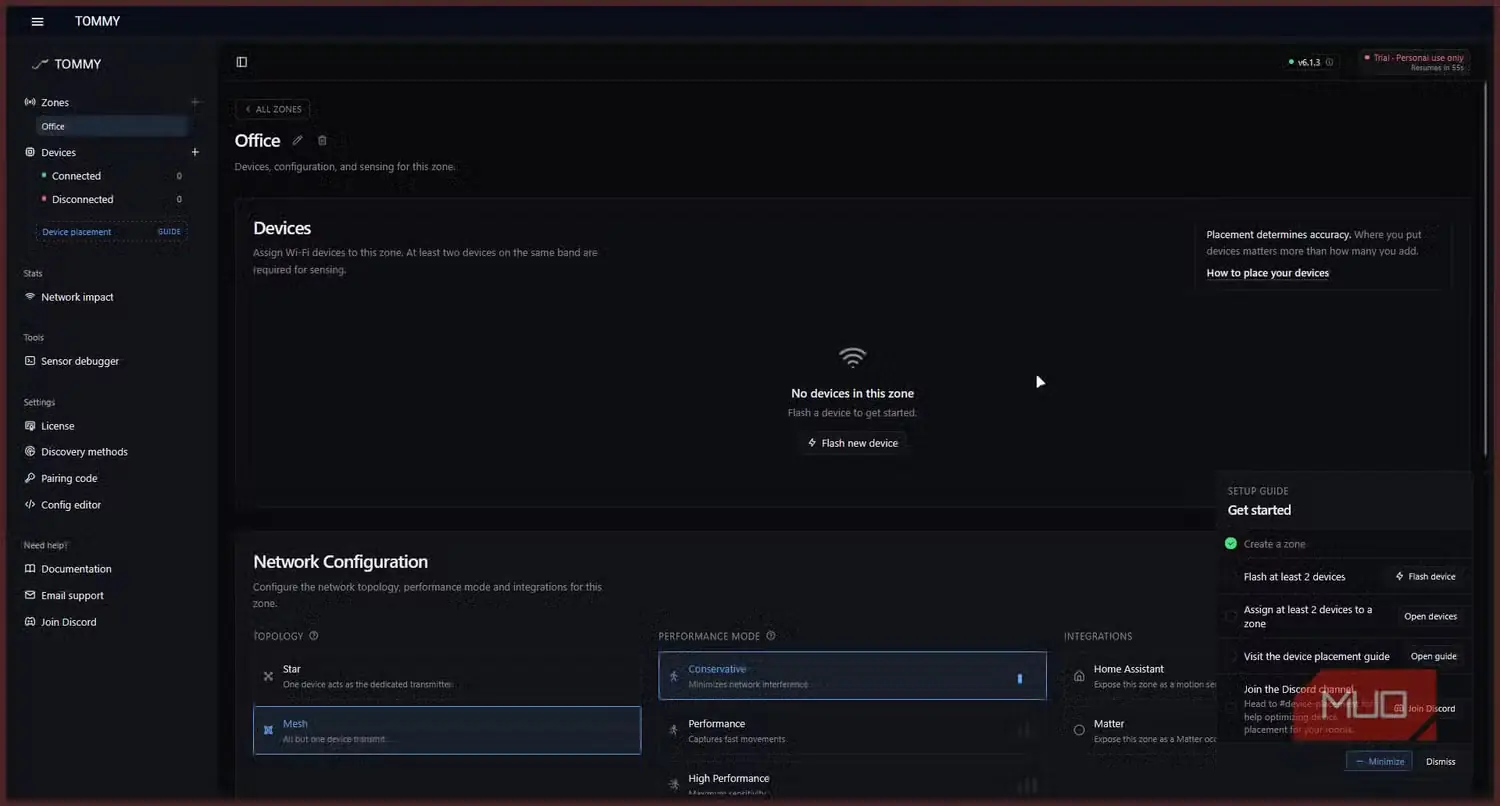Viewport: 1500px width, 806px height.
Task: Click the Flash new device button
Action: point(853,443)
